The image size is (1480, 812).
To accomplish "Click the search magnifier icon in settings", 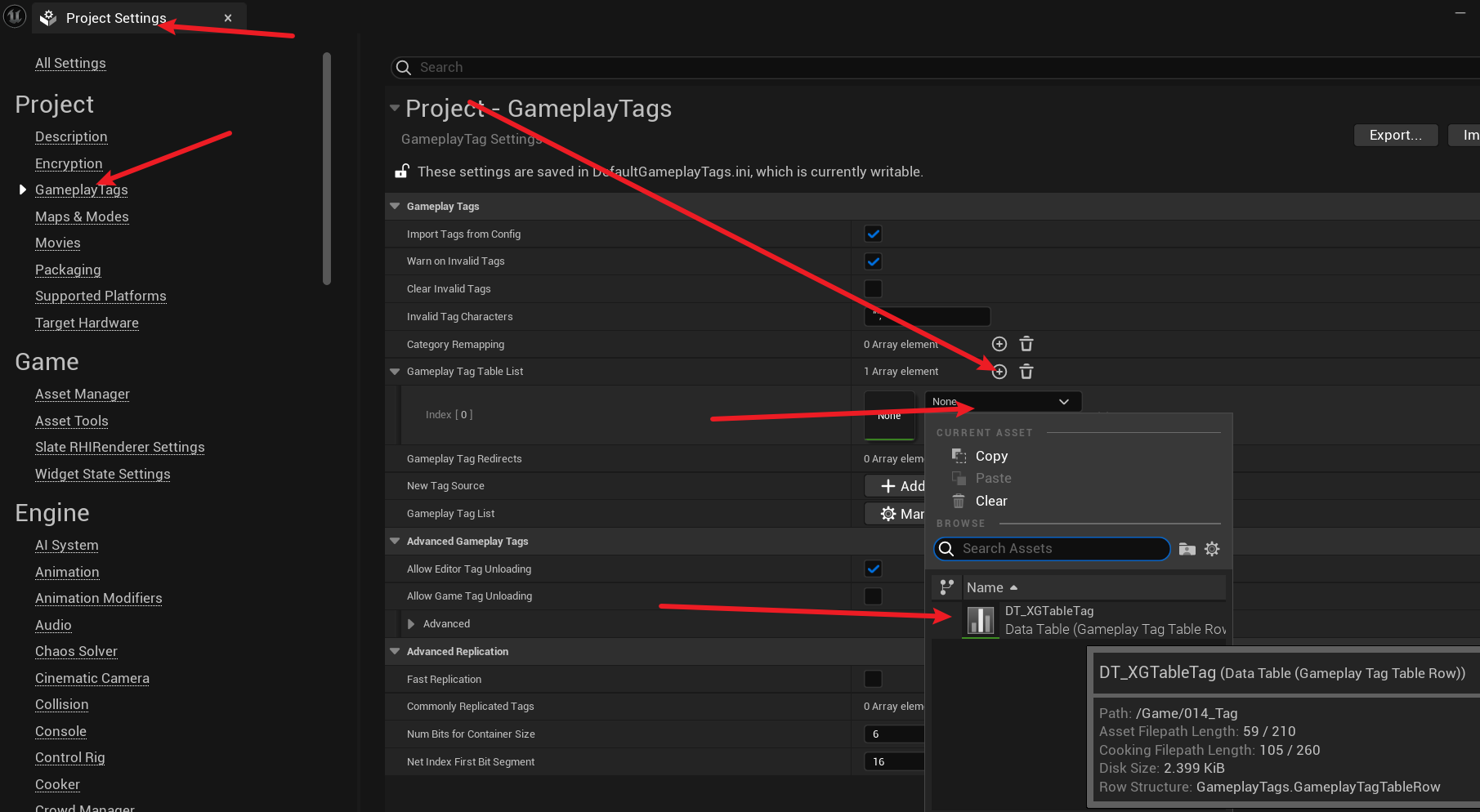I will tap(403, 68).
